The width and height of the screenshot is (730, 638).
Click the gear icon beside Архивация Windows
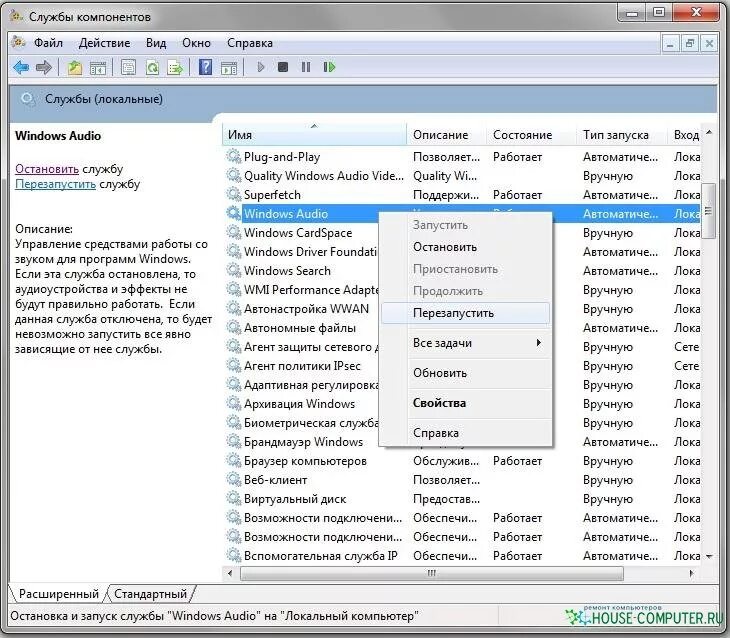click(233, 403)
